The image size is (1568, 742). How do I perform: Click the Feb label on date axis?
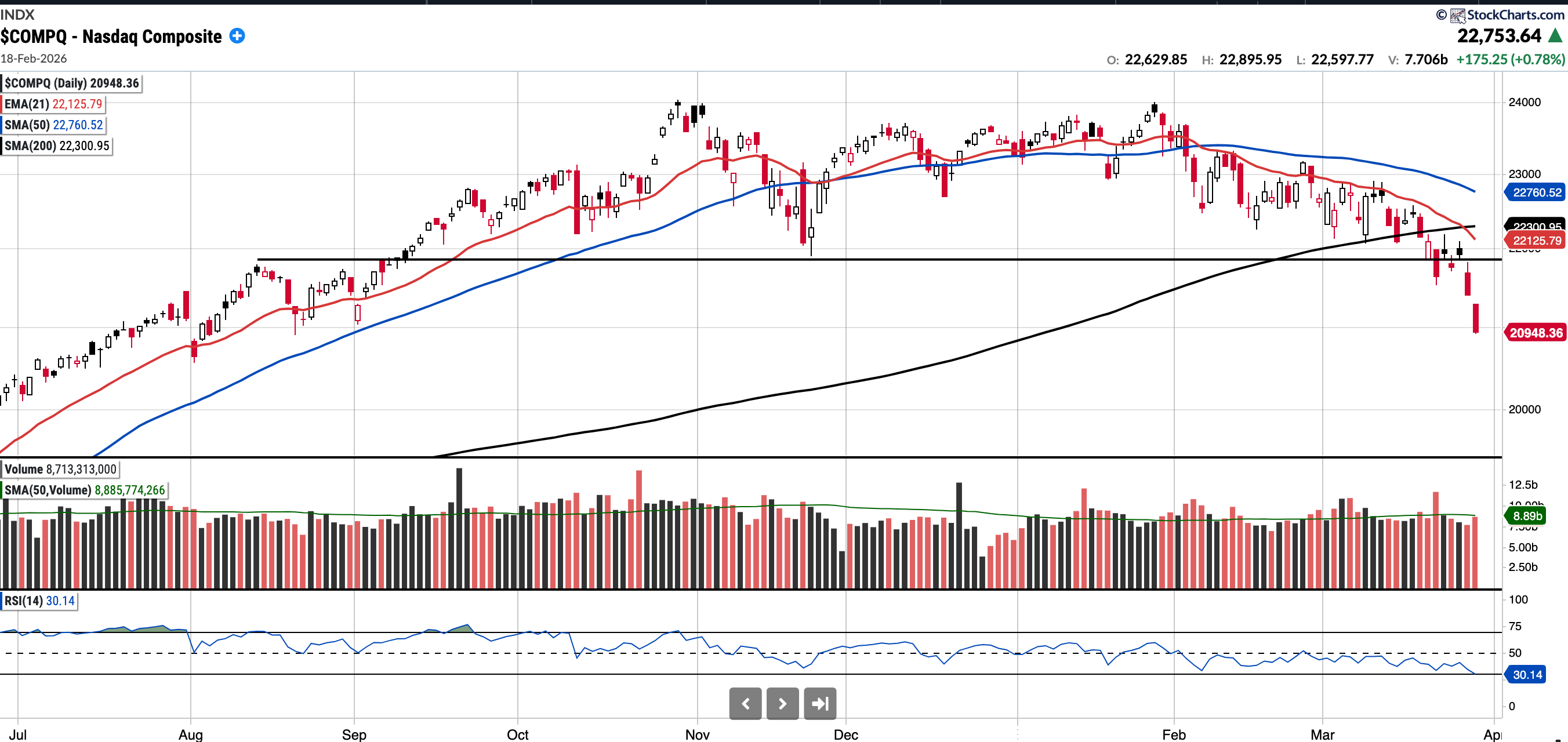tap(1173, 734)
